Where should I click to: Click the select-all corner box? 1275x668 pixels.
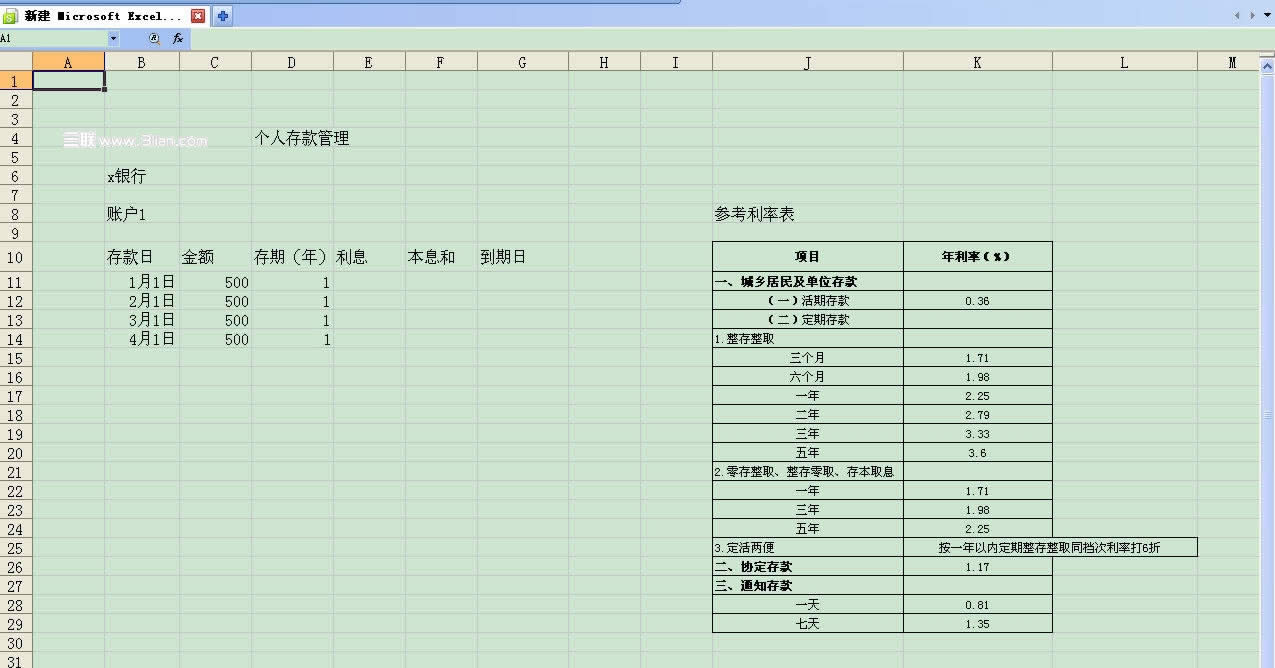coord(16,62)
